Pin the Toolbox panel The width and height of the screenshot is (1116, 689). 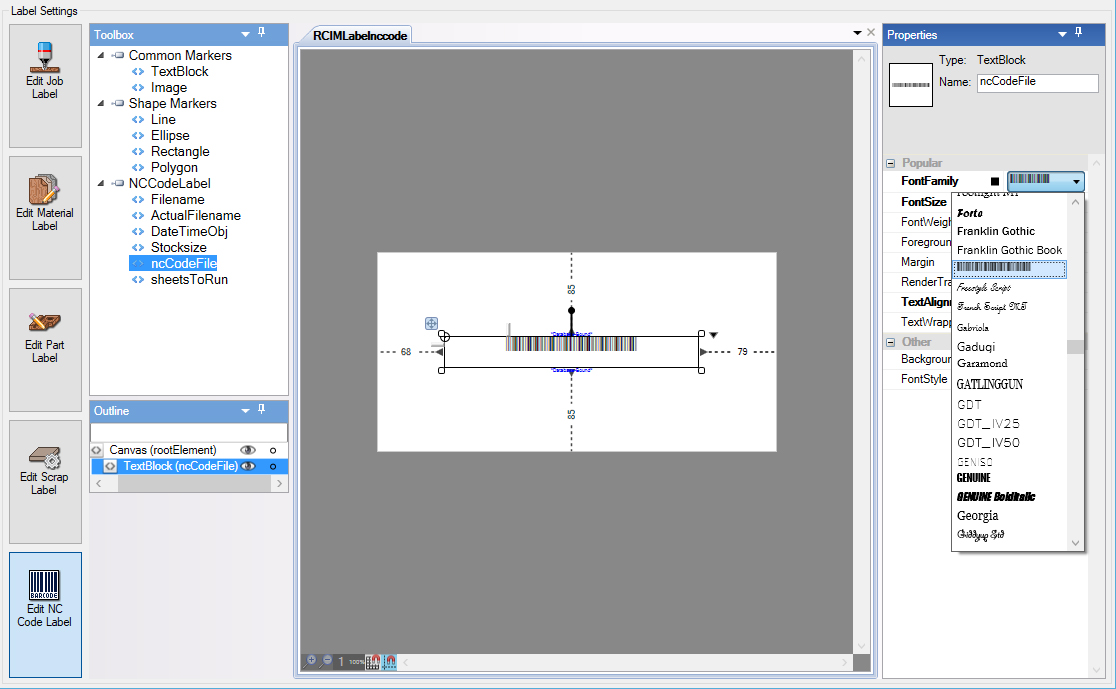click(x=262, y=34)
